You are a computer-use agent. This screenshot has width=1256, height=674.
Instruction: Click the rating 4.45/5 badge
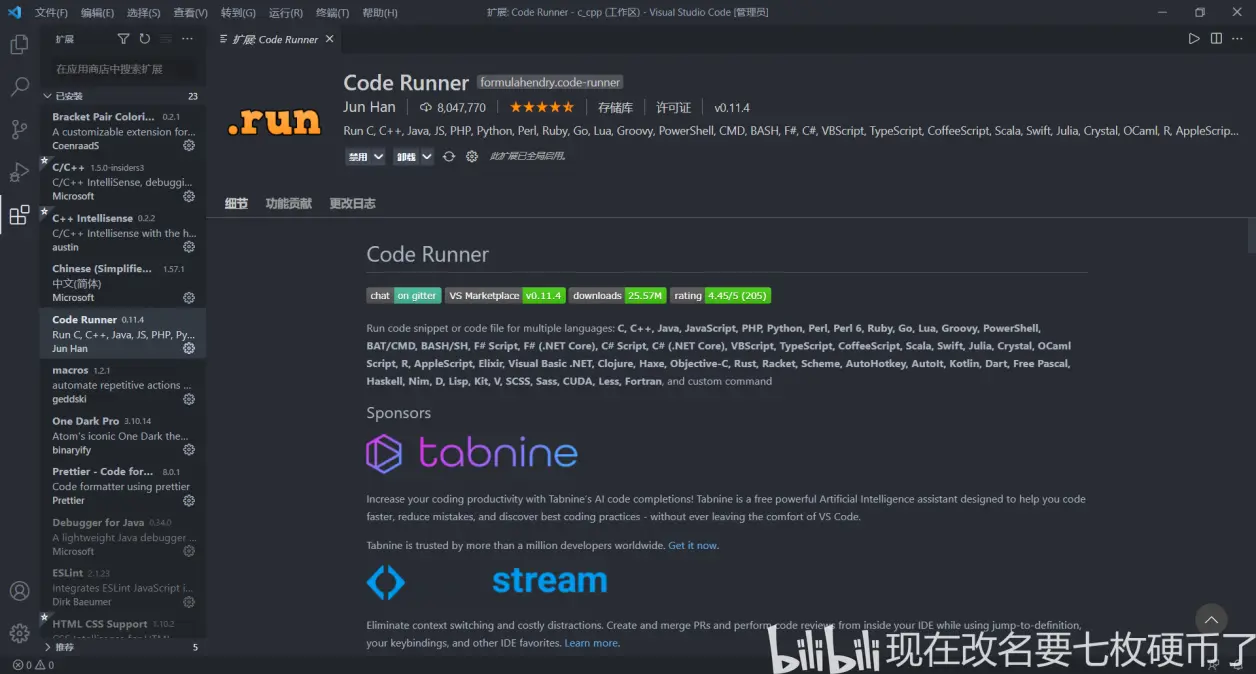(720, 295)
